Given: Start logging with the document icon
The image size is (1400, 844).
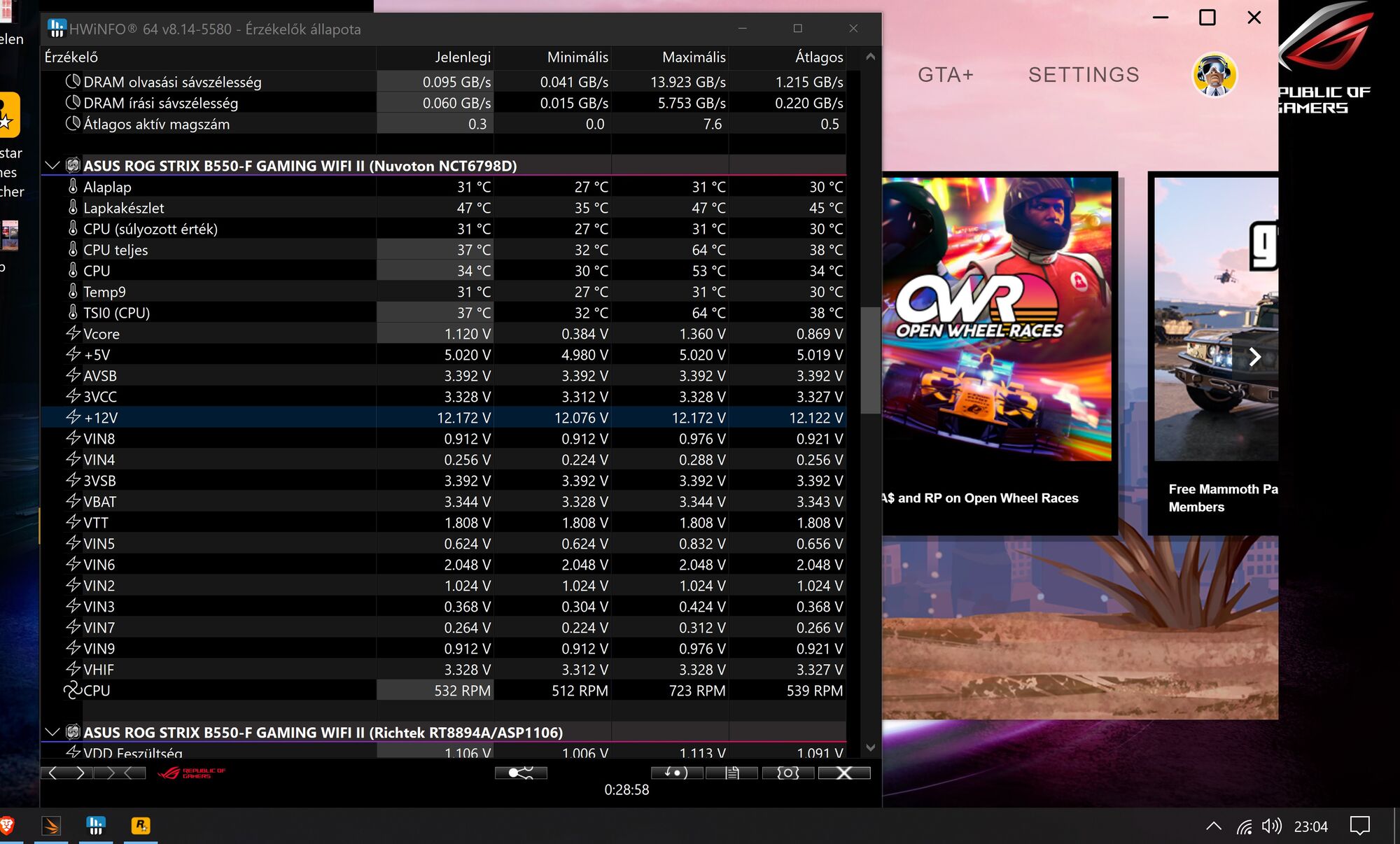Looking at the screenshot, I should [x=732, y=773].
